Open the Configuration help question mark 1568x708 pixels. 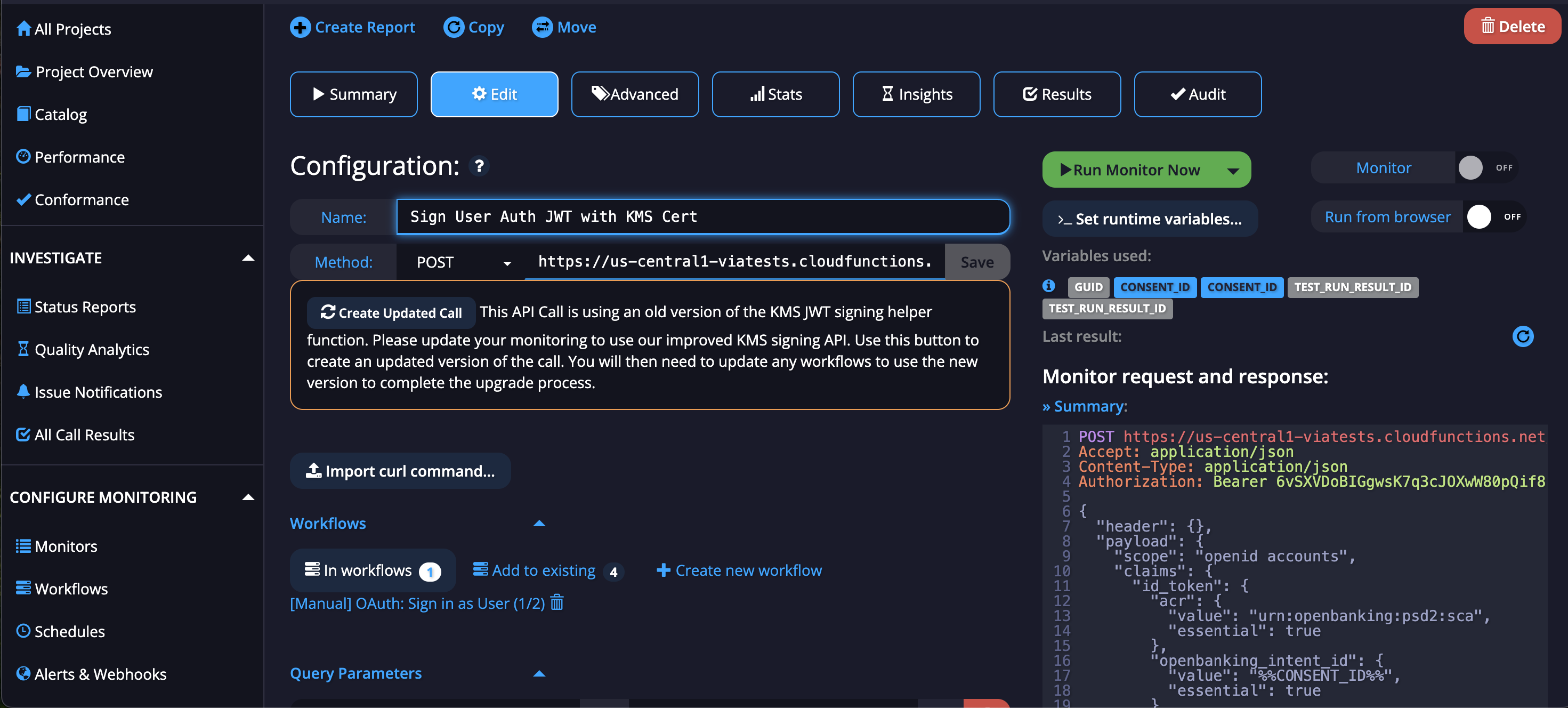point(480,166)
